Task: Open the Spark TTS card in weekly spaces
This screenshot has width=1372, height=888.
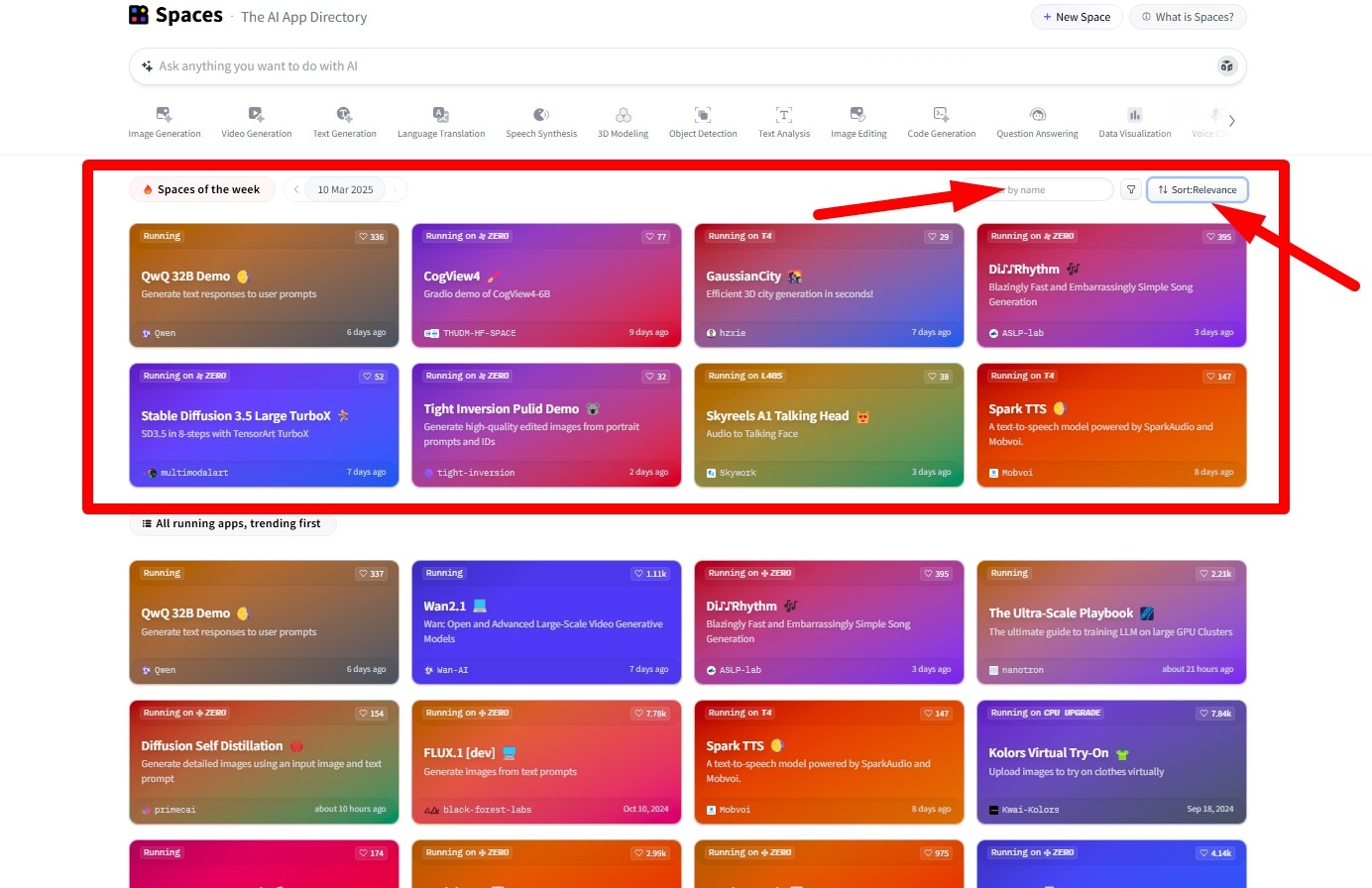Action: pyautogui.click(x=1111, y=425)
